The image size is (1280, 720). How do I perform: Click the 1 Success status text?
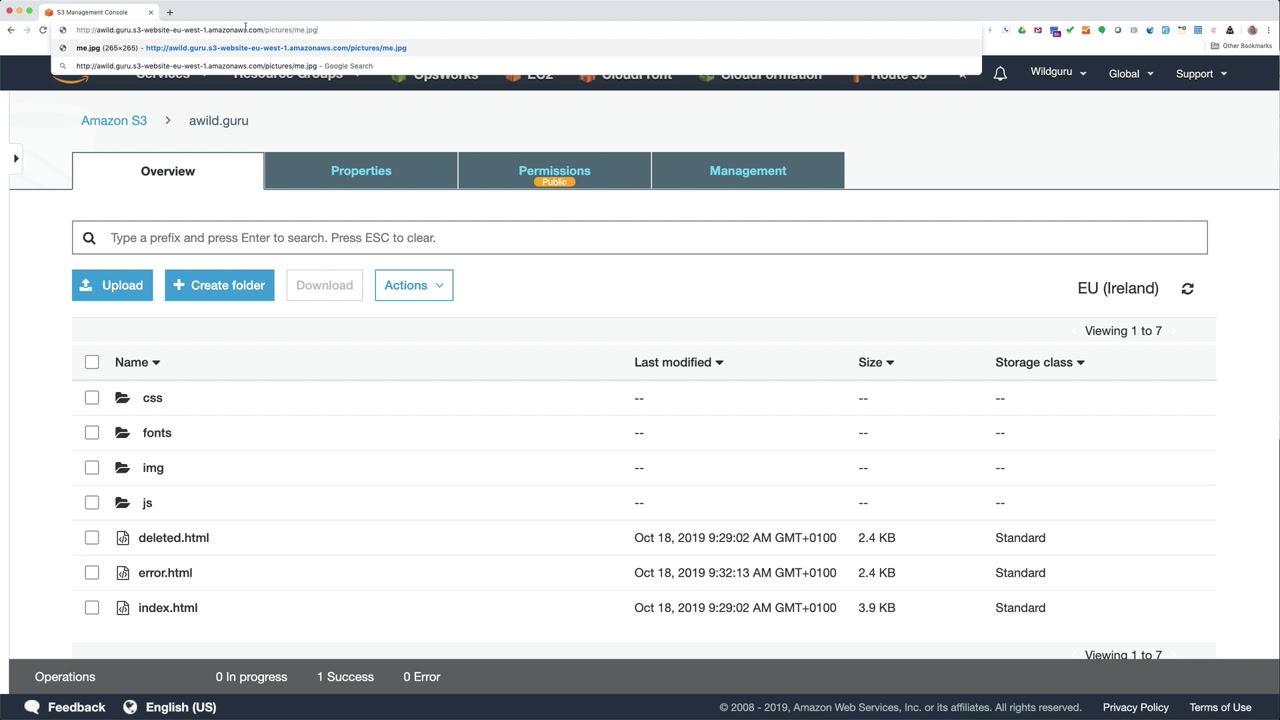pos(345,677)
